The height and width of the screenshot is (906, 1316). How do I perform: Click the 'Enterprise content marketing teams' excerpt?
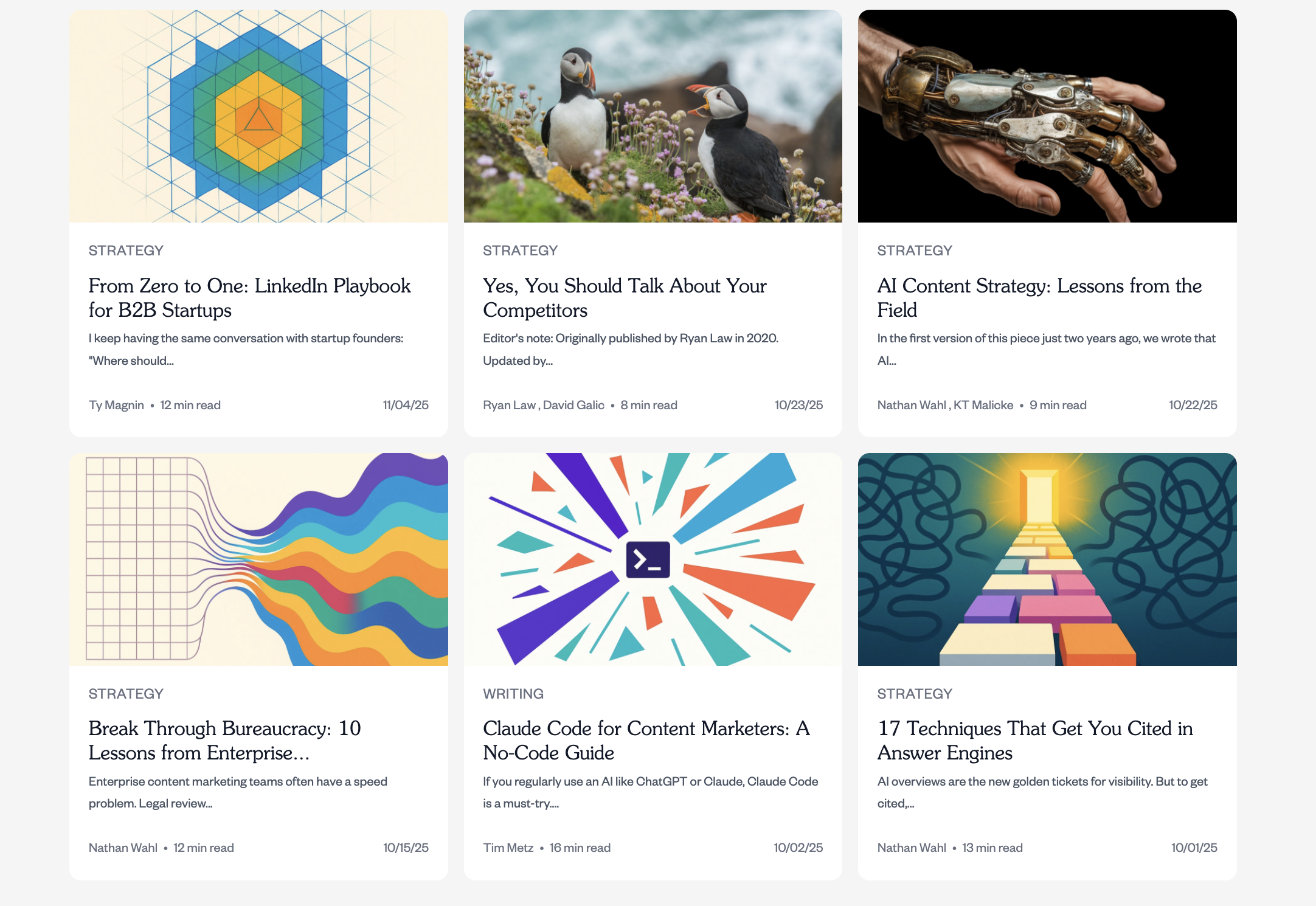click(x=238, y=792)
